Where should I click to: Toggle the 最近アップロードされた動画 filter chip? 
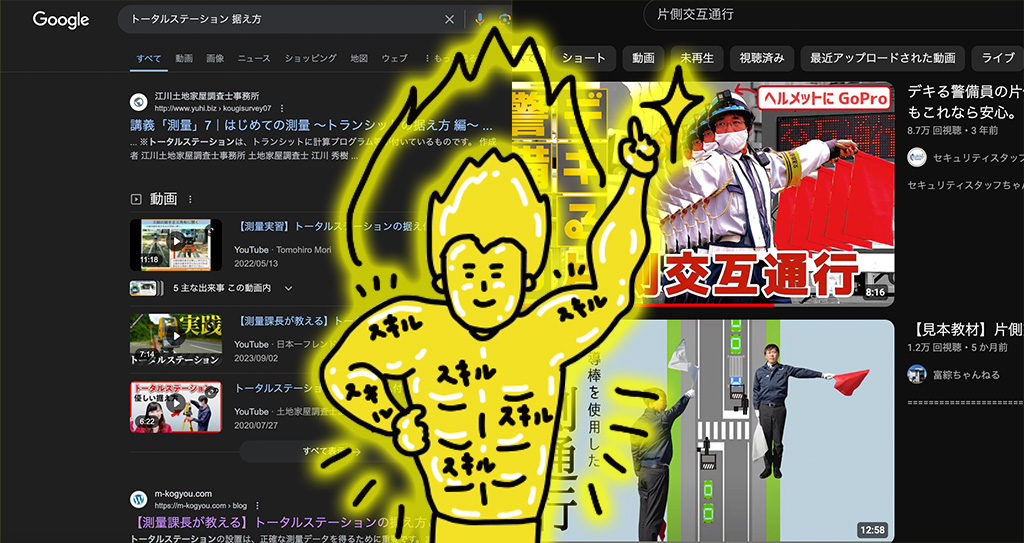(883, 58)
